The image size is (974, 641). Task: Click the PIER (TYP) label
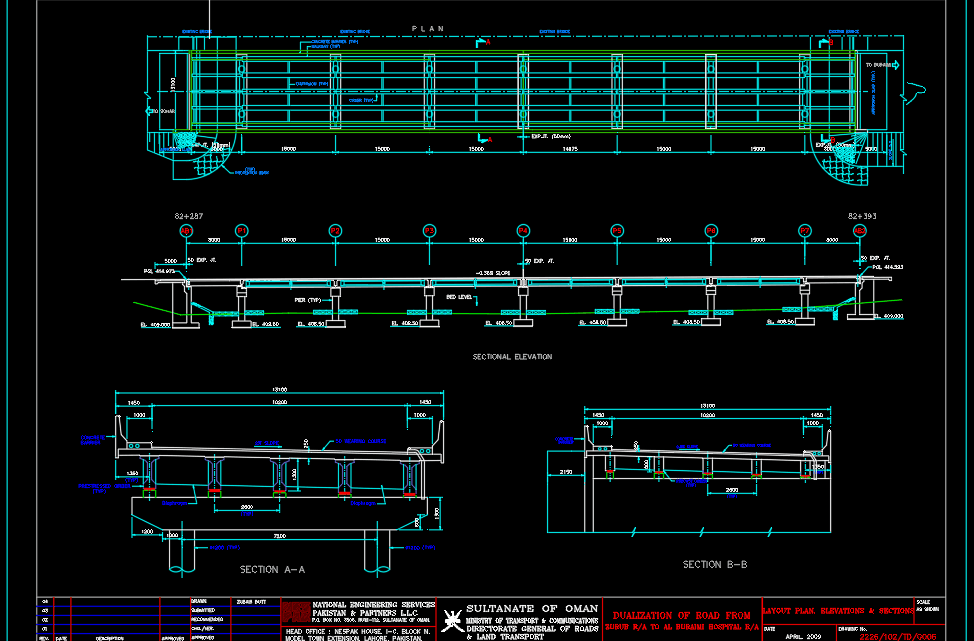coord(307,301)
